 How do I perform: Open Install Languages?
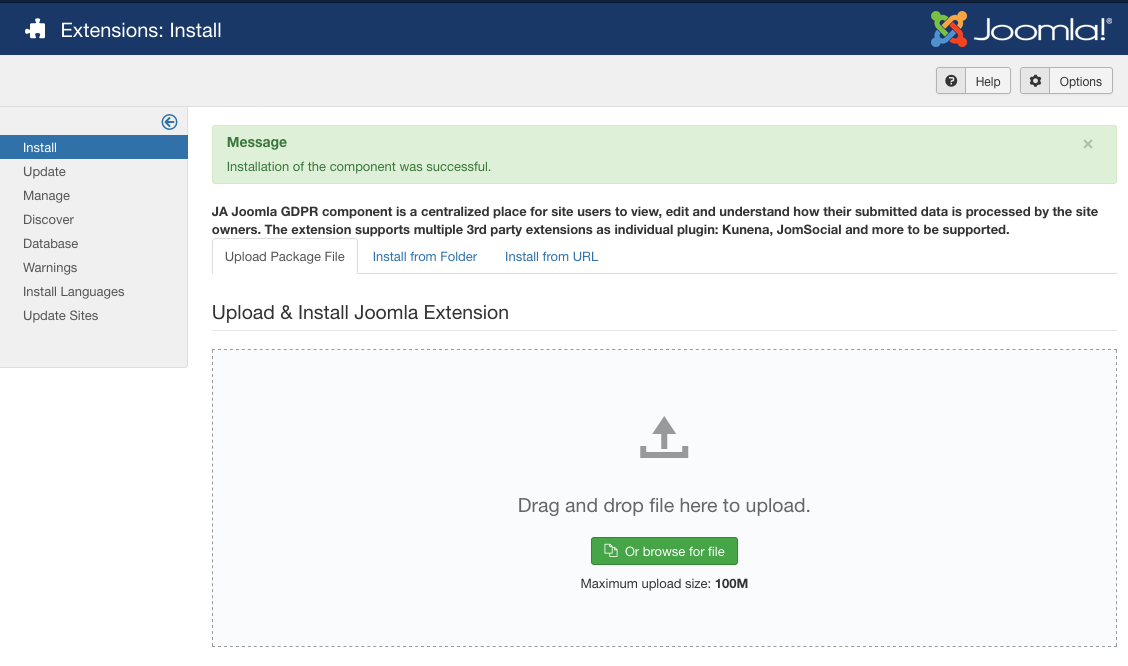click(x=73, y=291)
